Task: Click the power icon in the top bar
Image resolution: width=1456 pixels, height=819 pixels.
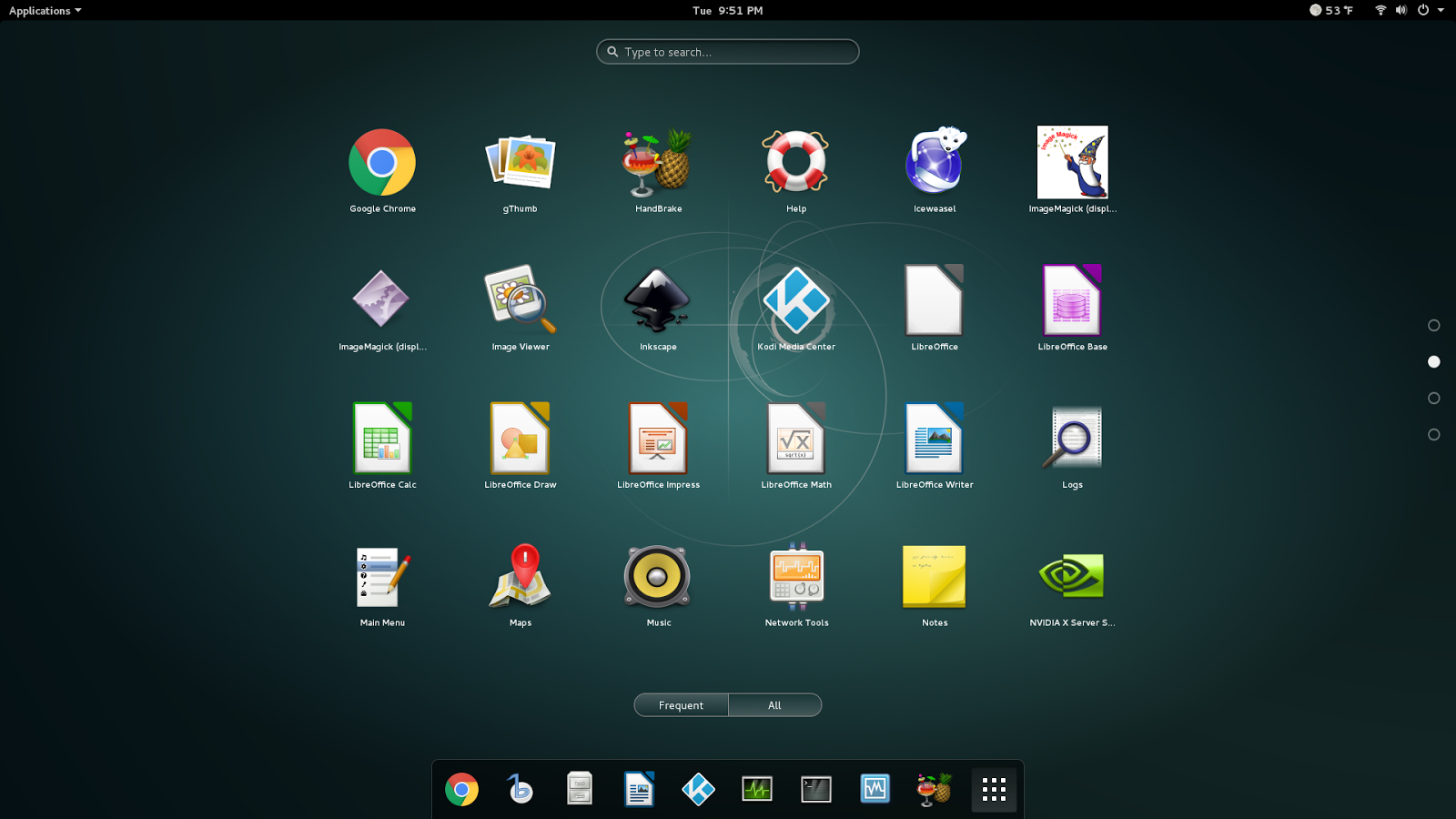Action: (1423, 11)
